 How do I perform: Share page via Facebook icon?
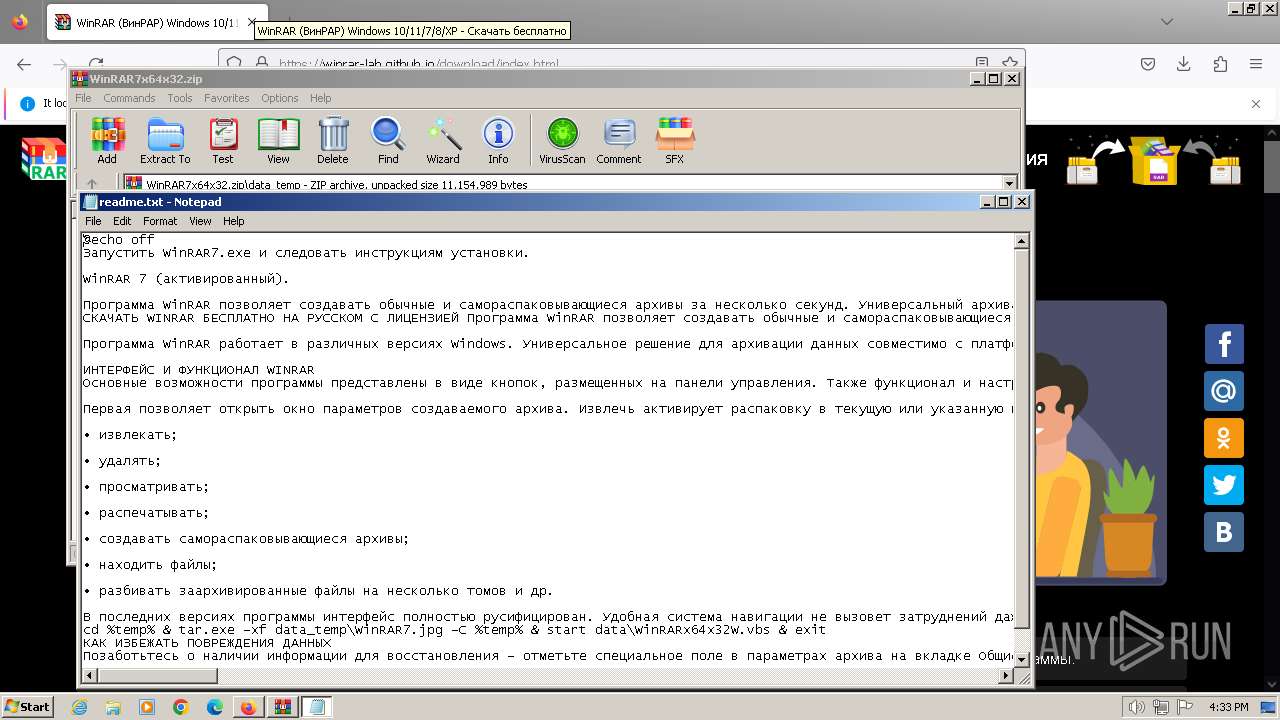tap(1223, 344)
